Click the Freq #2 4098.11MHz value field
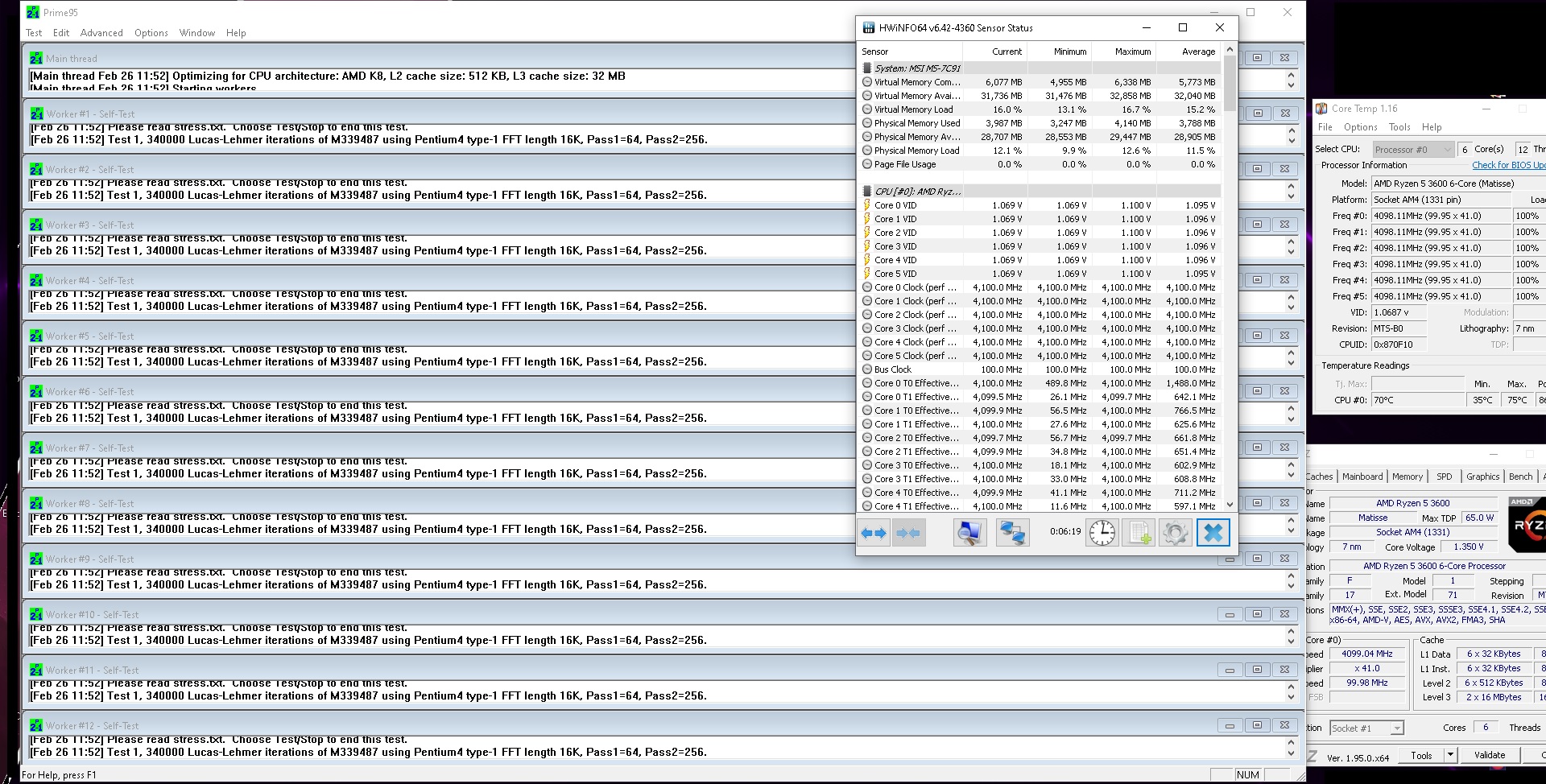1546x784 pixels. point(1441,248)
